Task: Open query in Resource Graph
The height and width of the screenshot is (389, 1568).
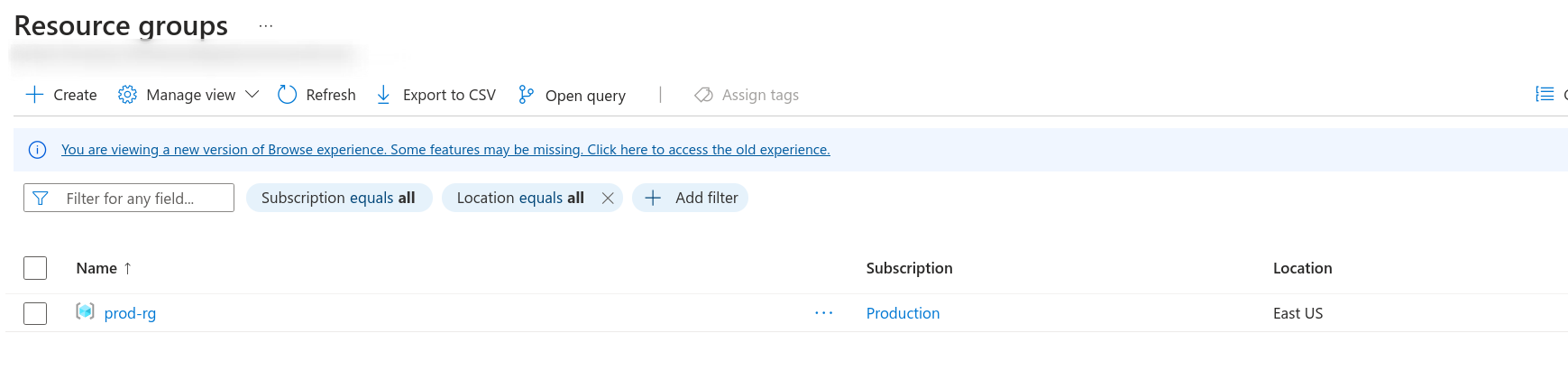Action: (x=572, y=95)
